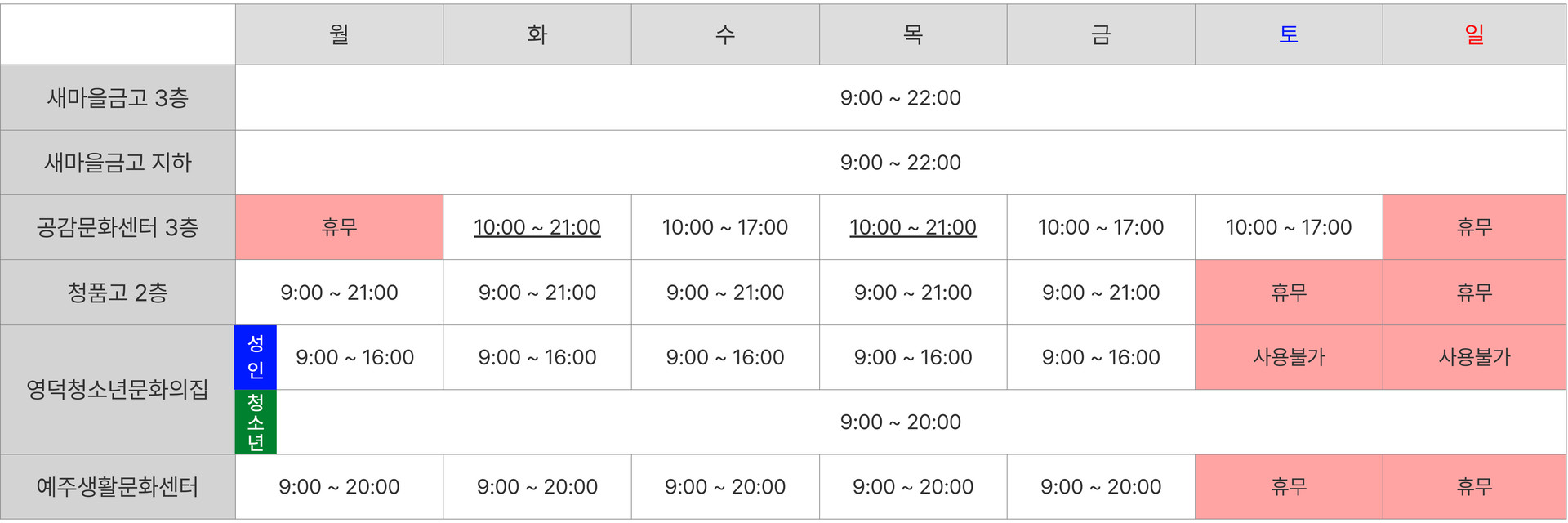Click the 예주생활문화센터 row header
The image size is (1568, 523).
(118, 487)
